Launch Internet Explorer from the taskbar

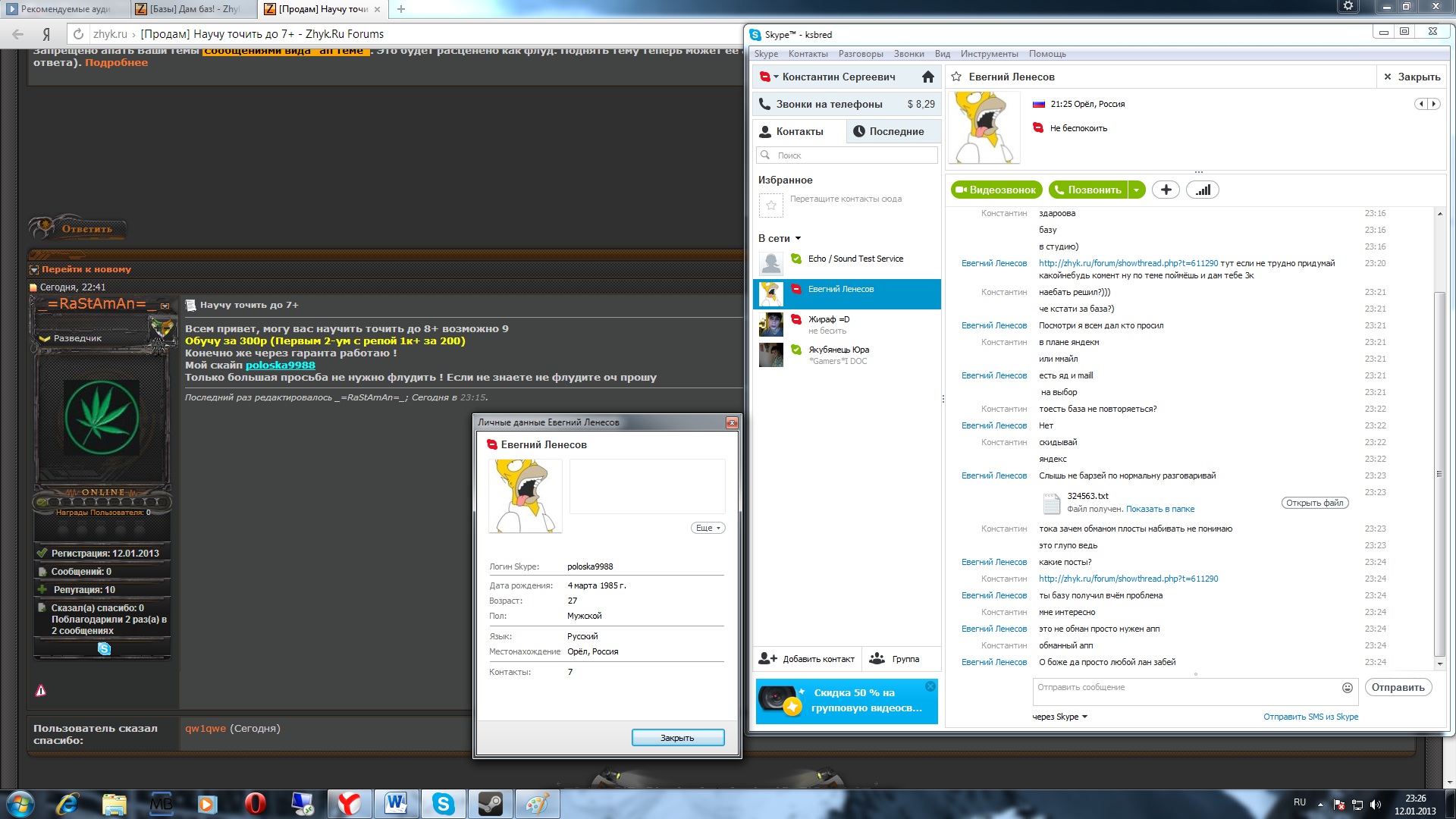pos(67,803)
